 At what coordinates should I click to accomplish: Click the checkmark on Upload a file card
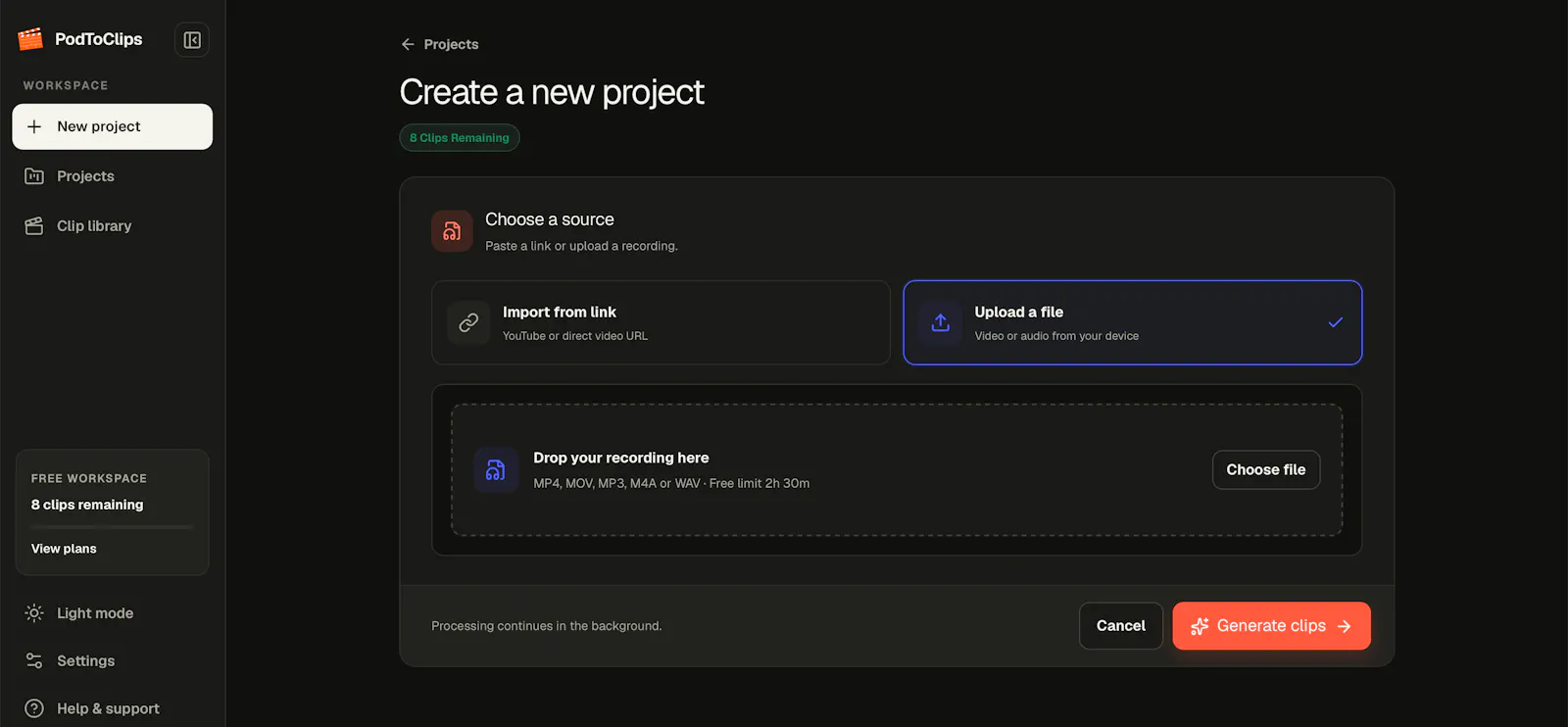[x=1335, y=322]
